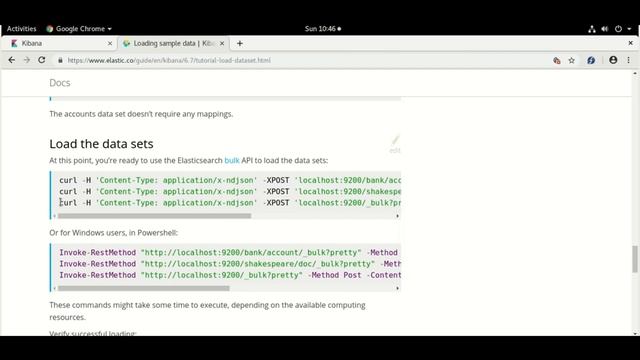Viewport: 640px width, 360px height.
Task: Click the Docs header link
Action: point(60,83)
